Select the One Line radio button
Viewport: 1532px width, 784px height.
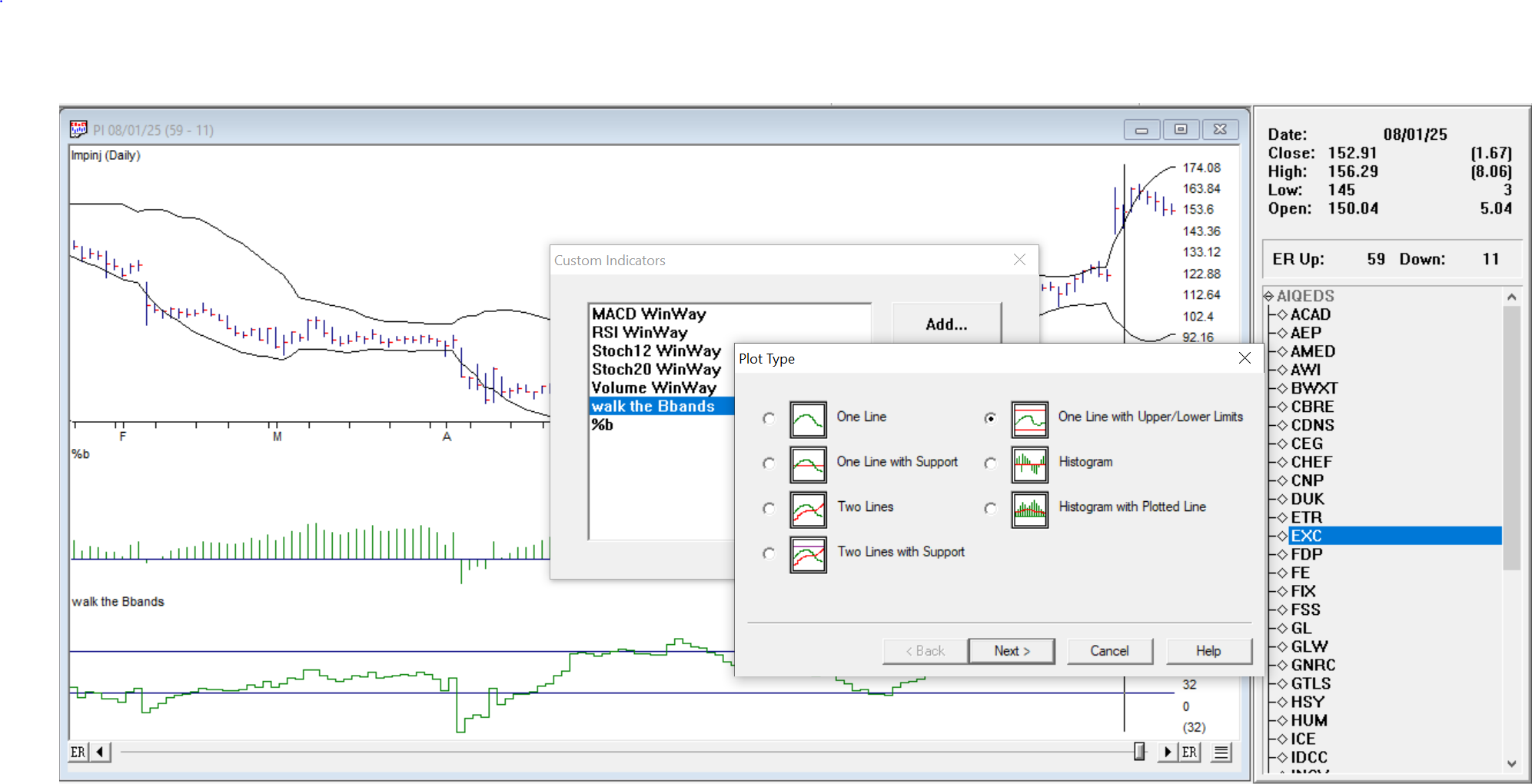[x=769, y=418]
